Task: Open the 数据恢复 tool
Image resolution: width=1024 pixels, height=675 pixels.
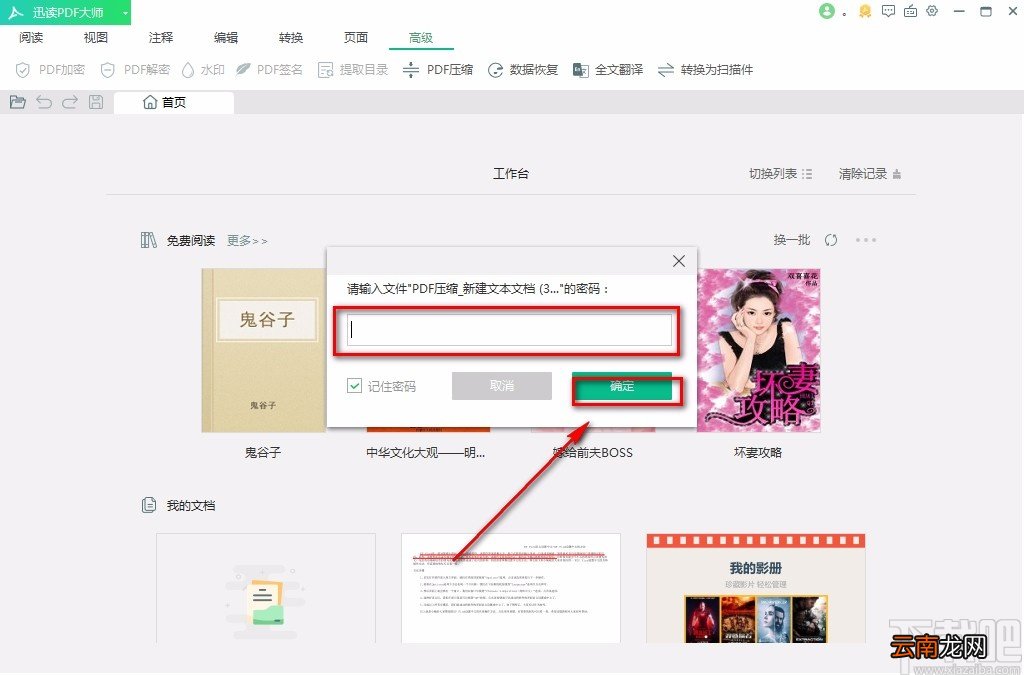Action: (x=523, y=70)
